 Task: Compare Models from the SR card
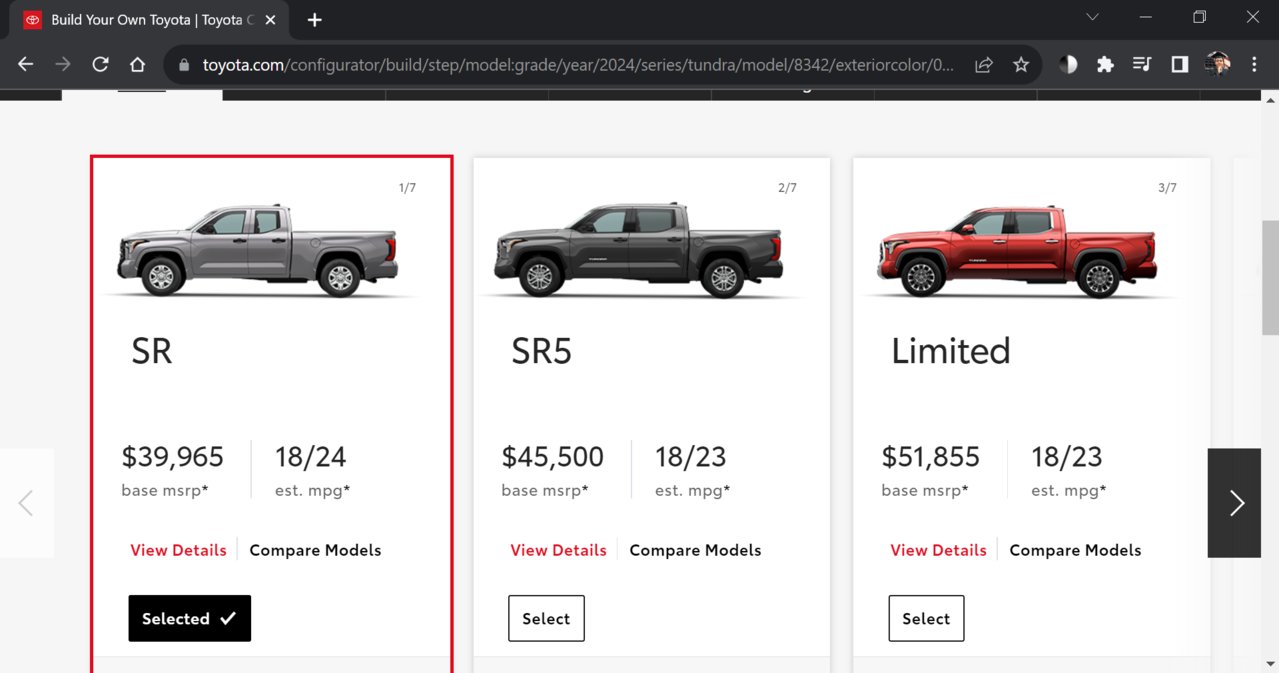coord(315,550)
